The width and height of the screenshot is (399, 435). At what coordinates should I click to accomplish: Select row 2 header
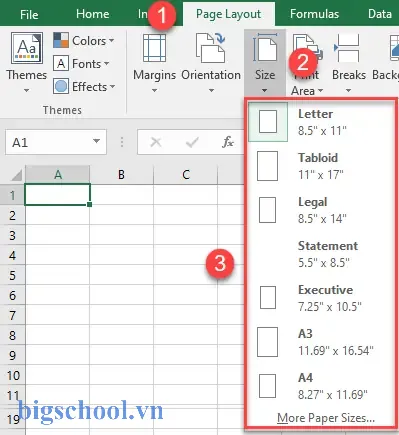coord(12,215)
